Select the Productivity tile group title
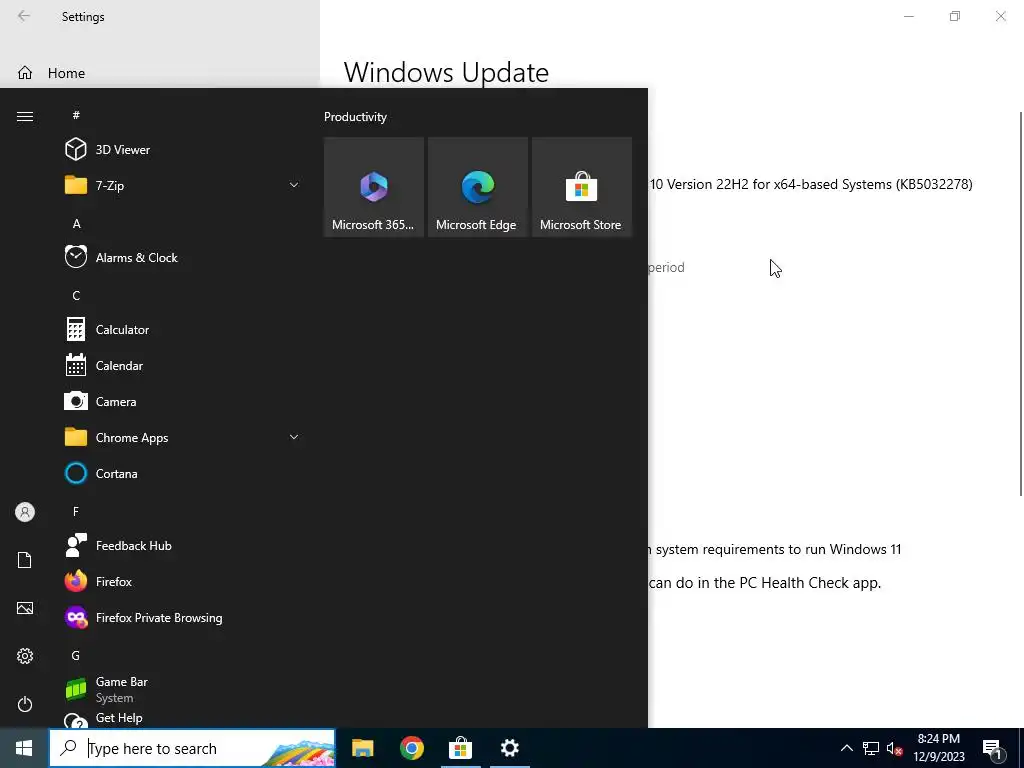1024x768 pixels. pyautogui.click(x=355, y=117)
